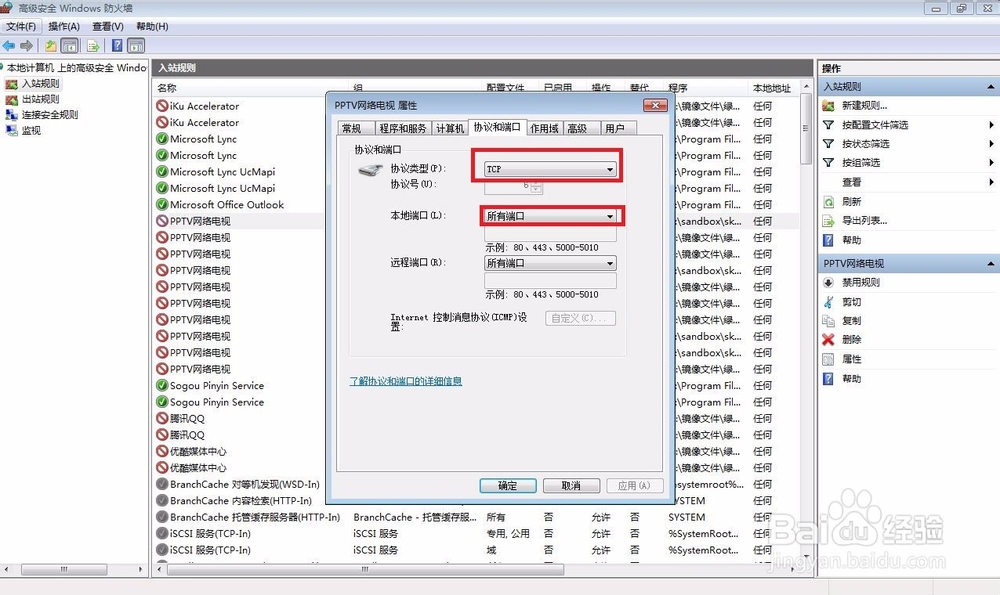Expand 按状态筛选 submenu arrow
1000x595 pixels.
pos(992,144)
